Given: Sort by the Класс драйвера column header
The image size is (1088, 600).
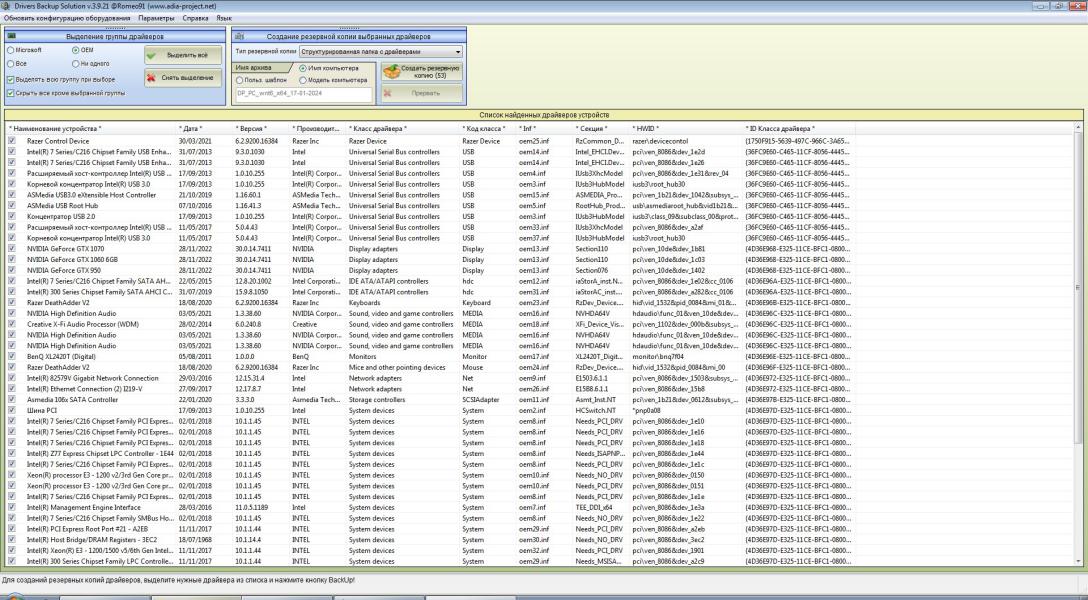Looking at the screenshot, I should tap(402, 129).
